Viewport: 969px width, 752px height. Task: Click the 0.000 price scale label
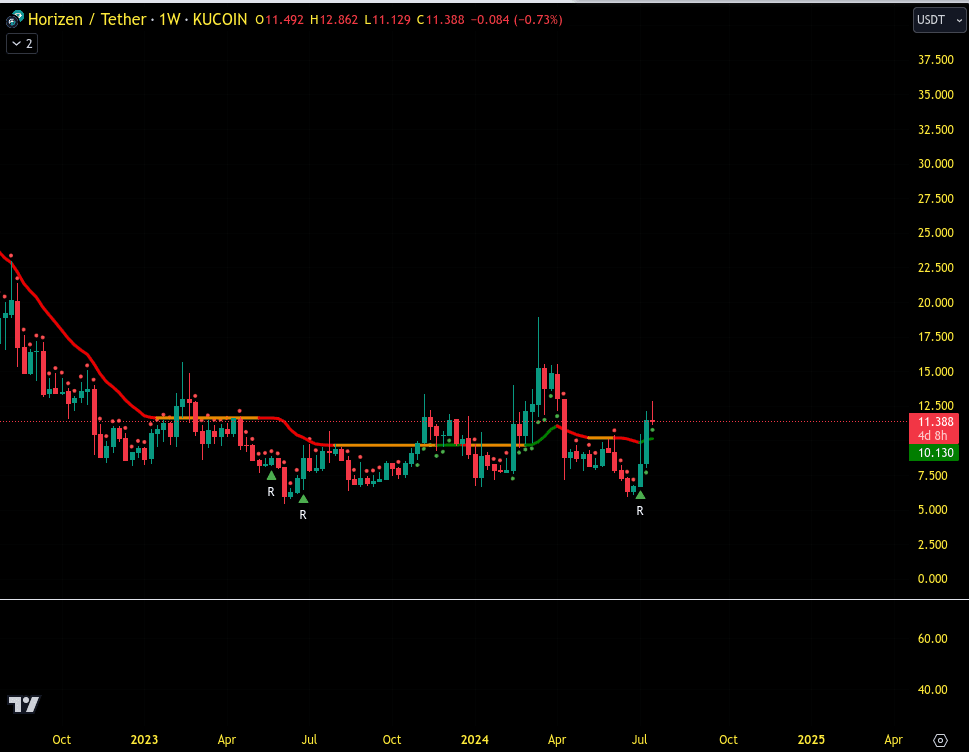(933, 579)
